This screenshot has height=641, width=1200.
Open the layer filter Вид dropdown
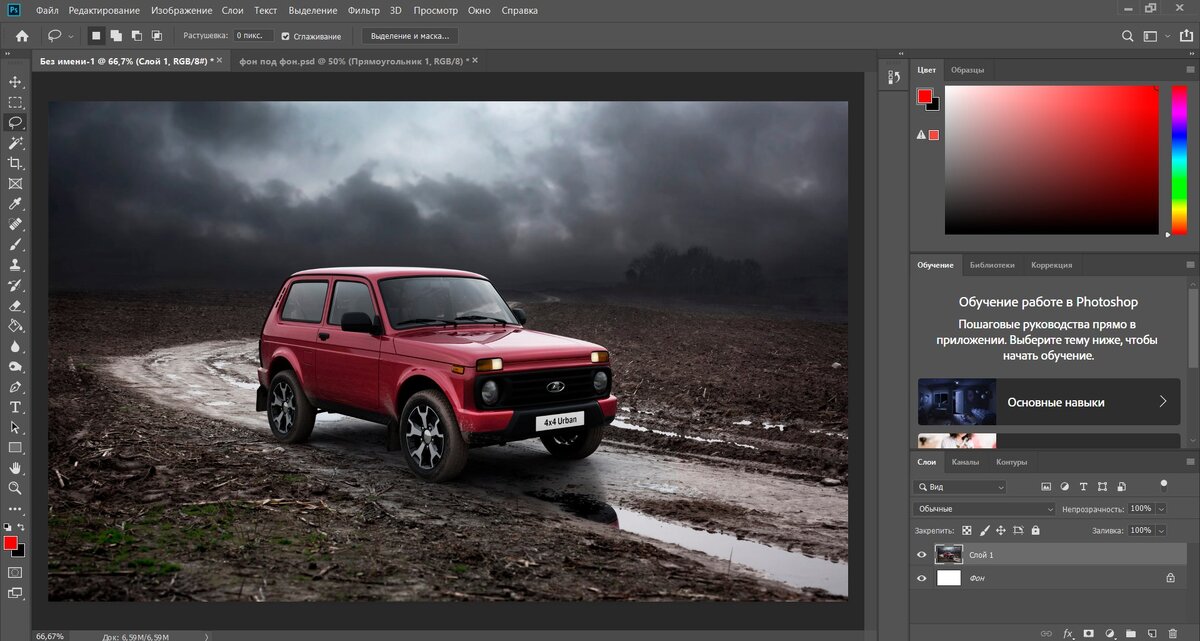960,487
